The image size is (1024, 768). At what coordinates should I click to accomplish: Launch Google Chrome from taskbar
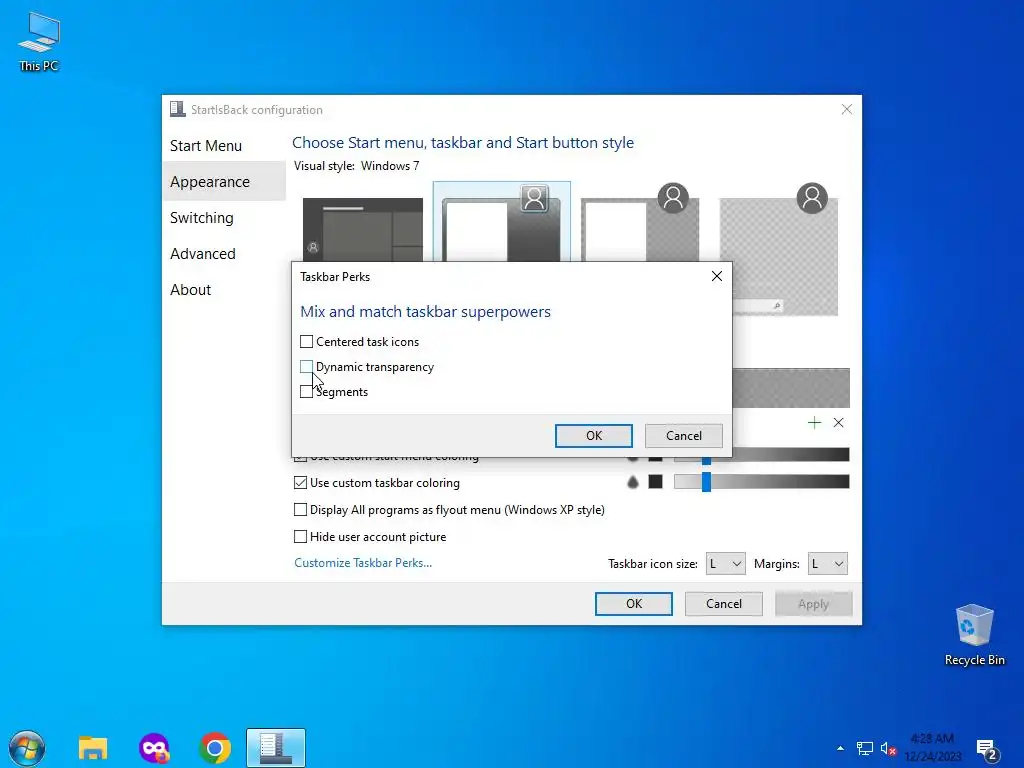point(215,748)
